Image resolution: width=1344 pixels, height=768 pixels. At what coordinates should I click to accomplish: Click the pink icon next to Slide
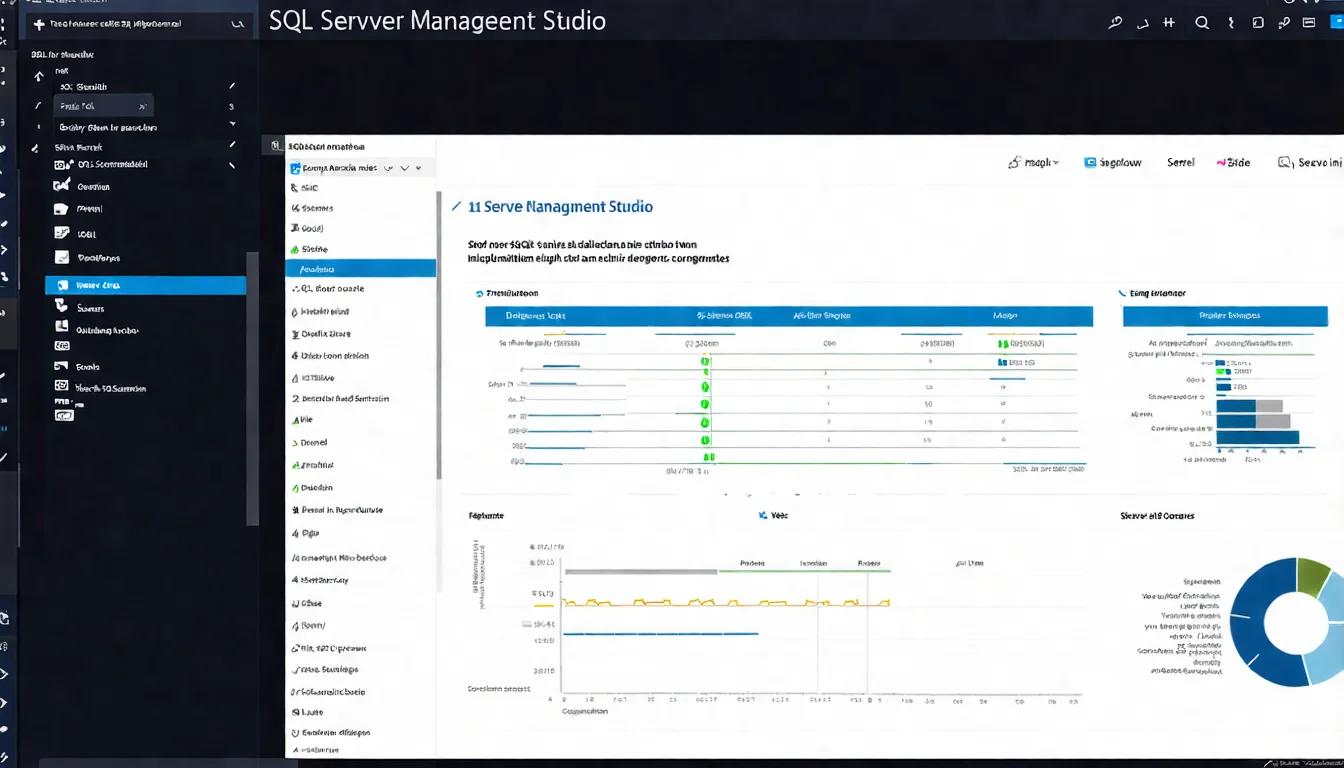[1220, 162]
